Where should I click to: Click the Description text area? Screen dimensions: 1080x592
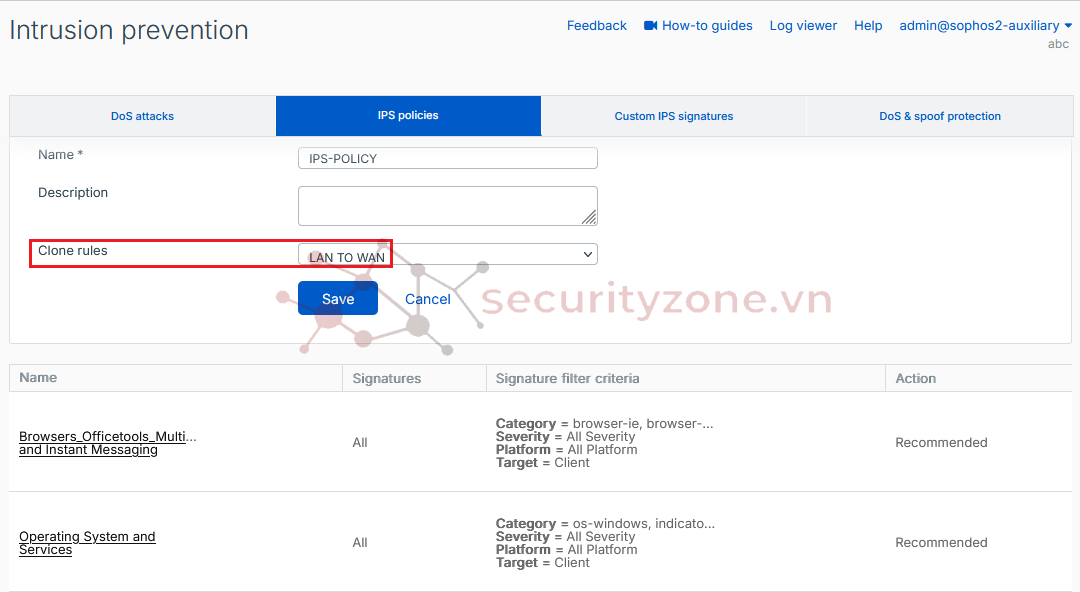pyautogui.click(x=447, y=206)
